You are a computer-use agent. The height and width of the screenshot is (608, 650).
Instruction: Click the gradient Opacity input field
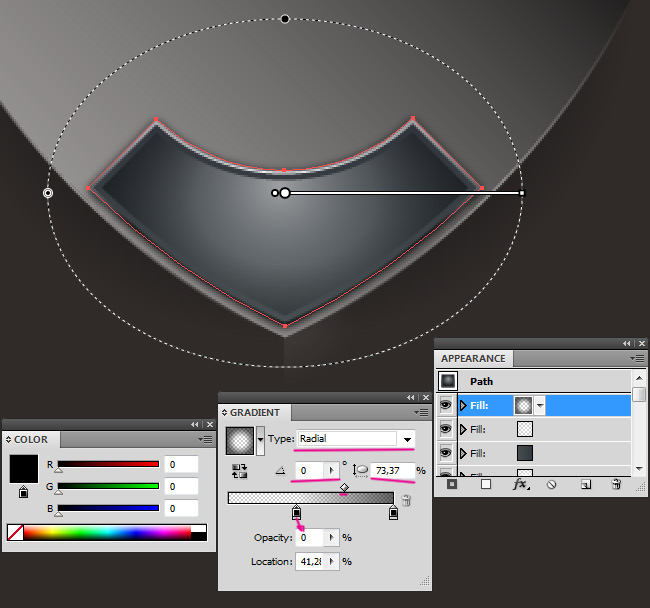(x=310, y=537)
